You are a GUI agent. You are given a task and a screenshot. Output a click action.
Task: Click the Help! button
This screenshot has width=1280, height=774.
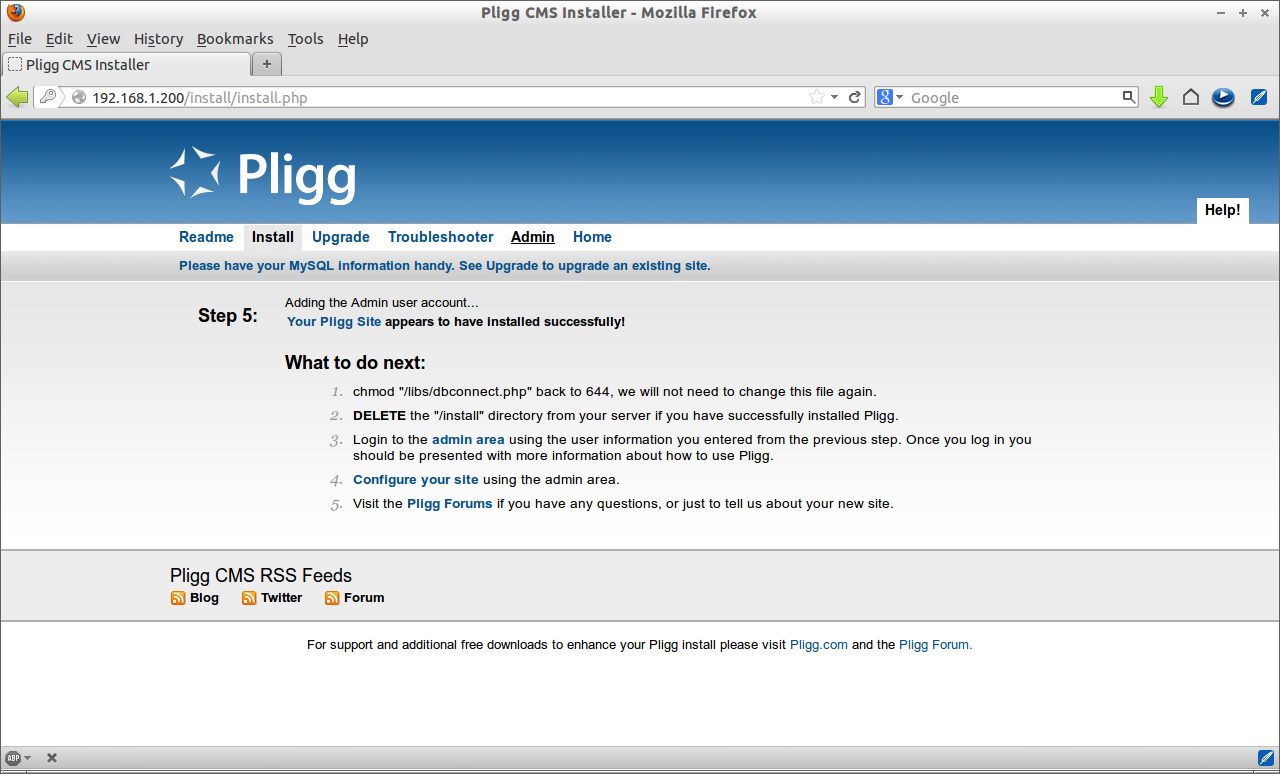tap(1222, 210)
